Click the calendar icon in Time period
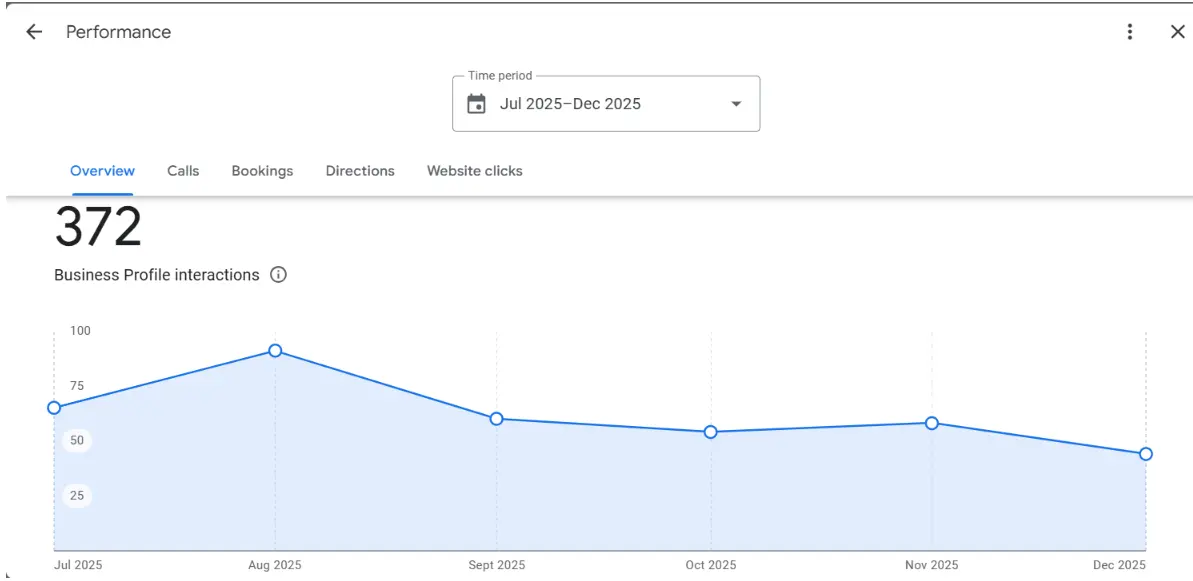Image resolution: width=1193 pixels, height=581 pixels. pos(476,104)
